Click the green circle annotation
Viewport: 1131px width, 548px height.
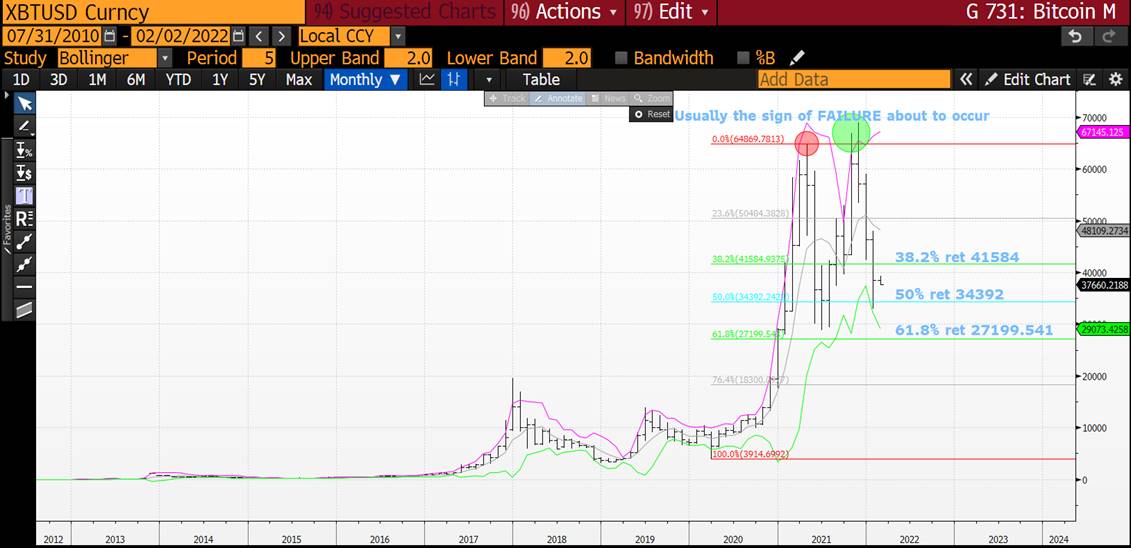851,132
